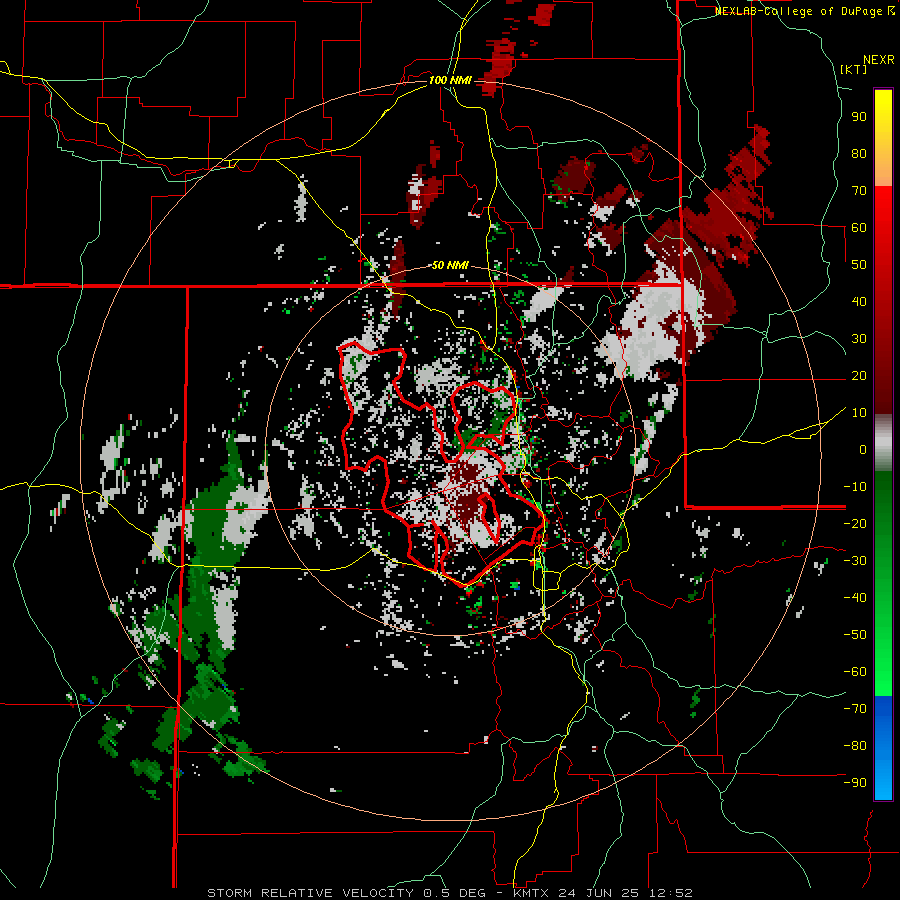Click the "100 NMI" range ring label
The image size is (900, 900).
[x=450, y=80]
